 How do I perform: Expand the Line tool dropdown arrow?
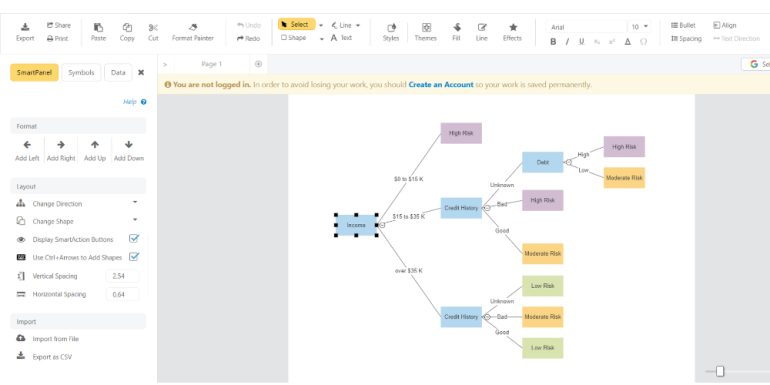pyautogui.click(x=358, y=25)
